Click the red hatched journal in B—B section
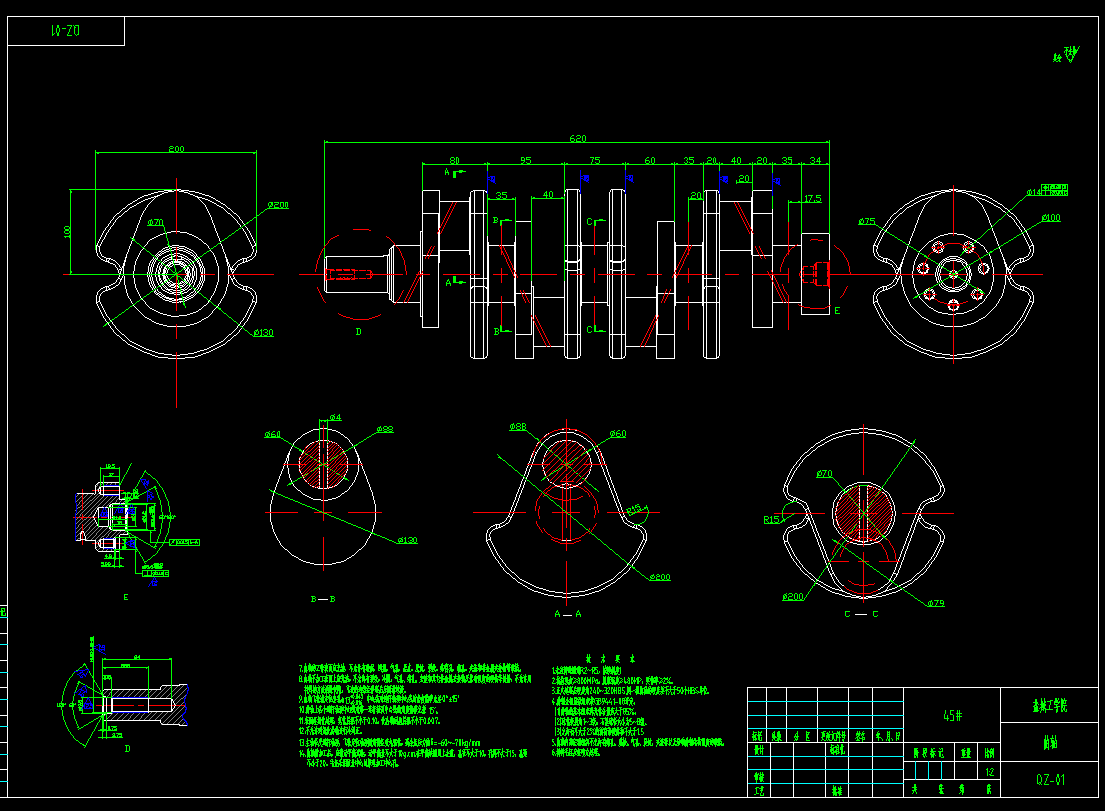 tap(323, 463)
